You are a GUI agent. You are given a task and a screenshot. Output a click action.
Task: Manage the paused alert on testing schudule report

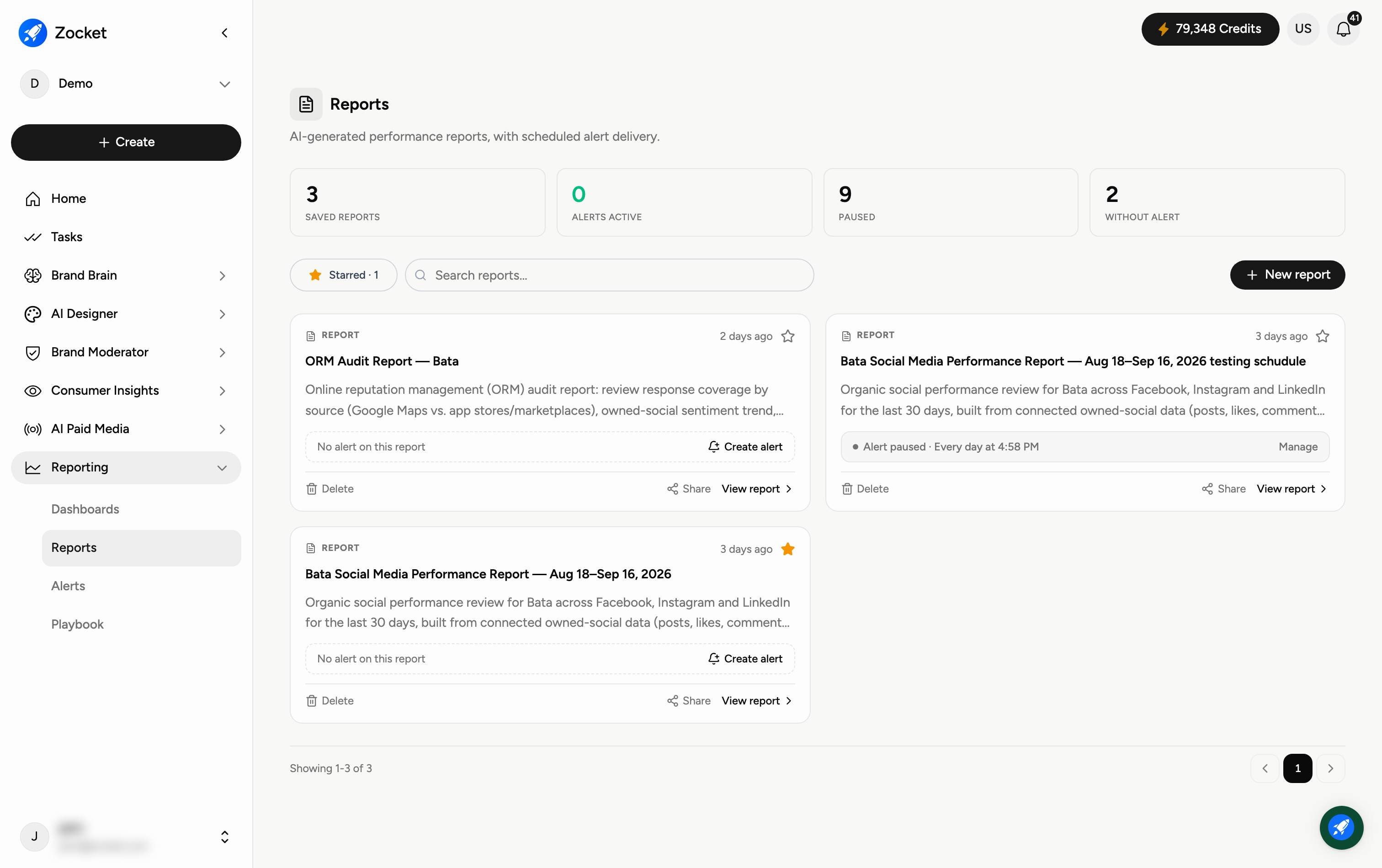1297,447
